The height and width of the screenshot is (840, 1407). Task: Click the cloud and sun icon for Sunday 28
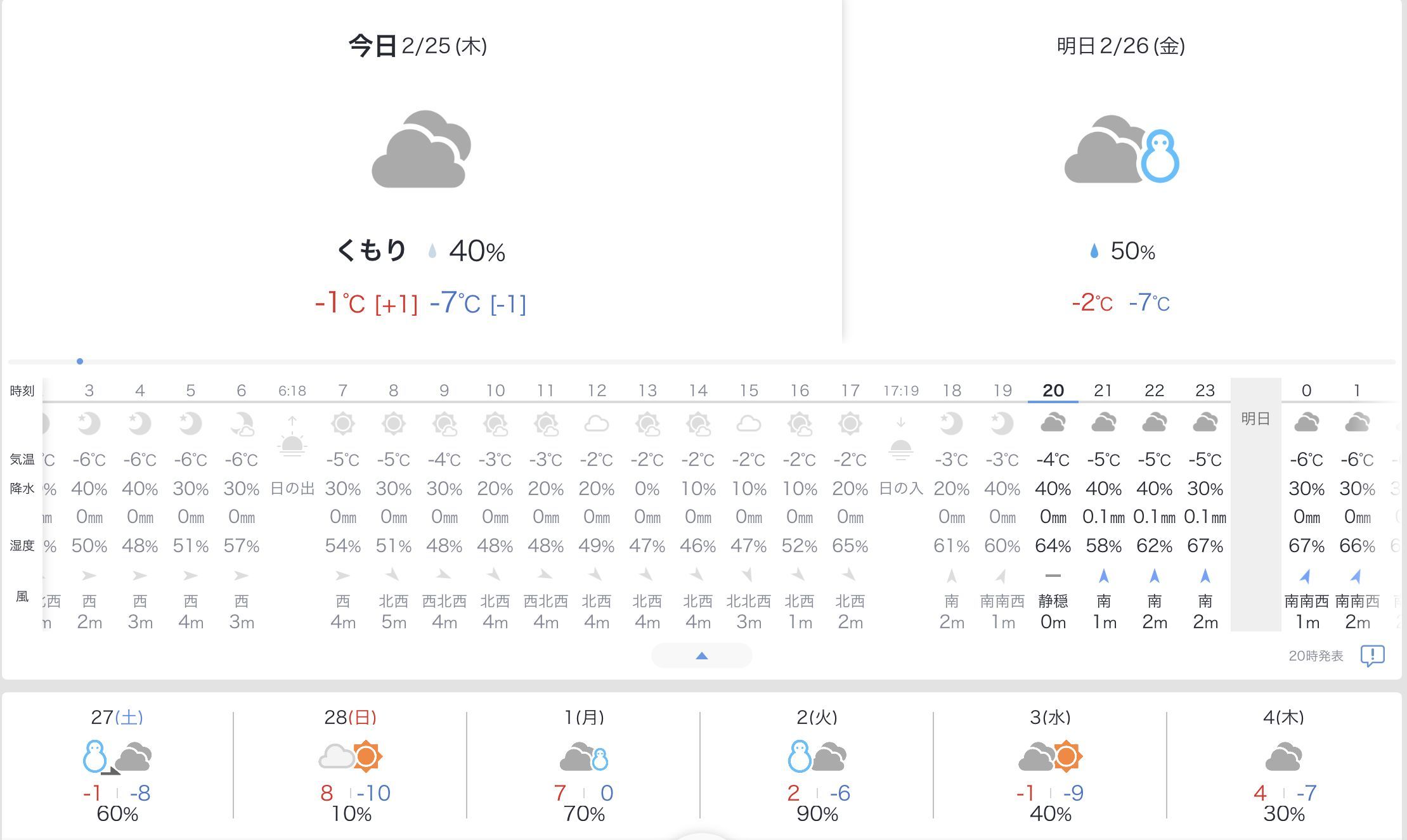[x=351, y=756]
